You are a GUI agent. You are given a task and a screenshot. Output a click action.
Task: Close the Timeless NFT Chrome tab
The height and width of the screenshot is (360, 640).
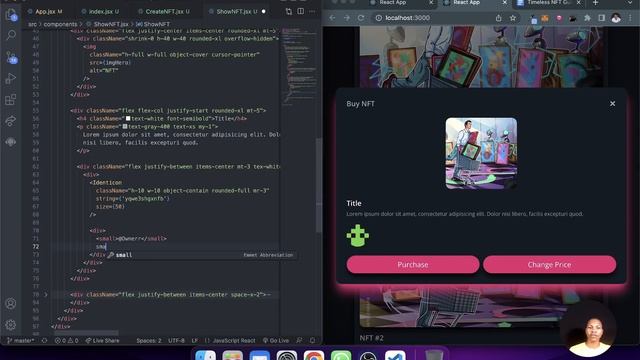578,3
